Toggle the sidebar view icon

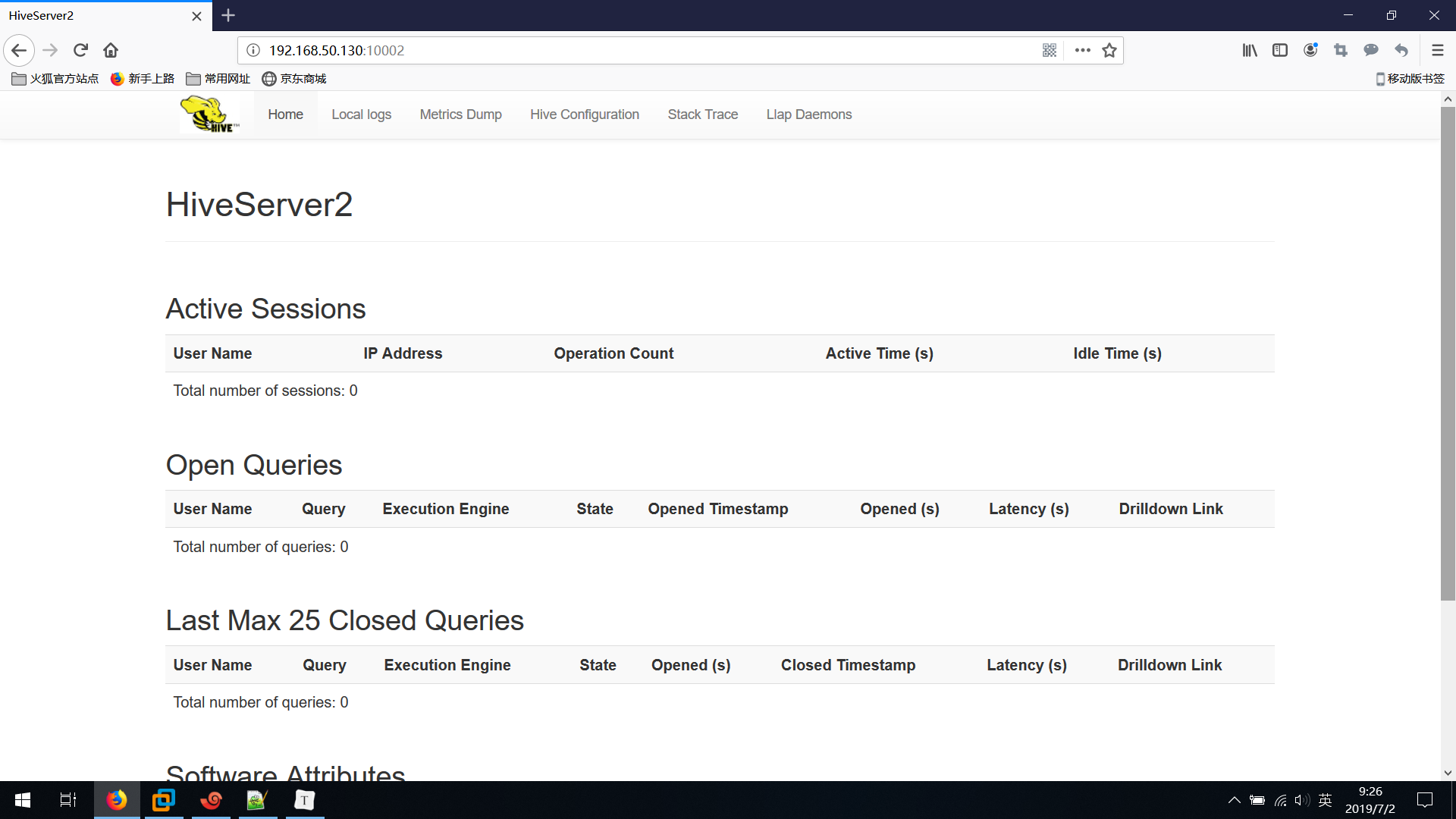[1280, 50]
